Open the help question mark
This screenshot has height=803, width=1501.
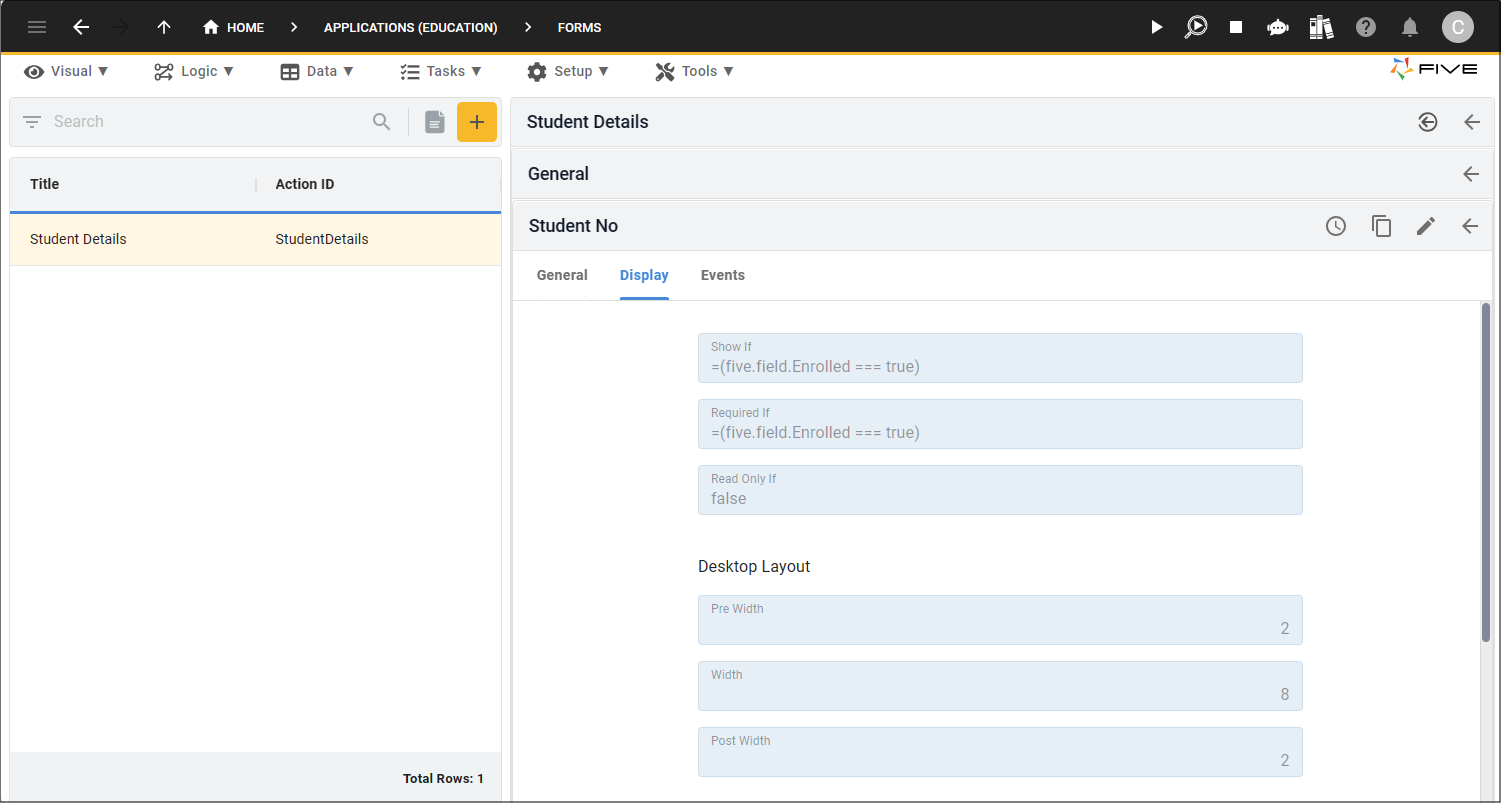coord(1366,27)
